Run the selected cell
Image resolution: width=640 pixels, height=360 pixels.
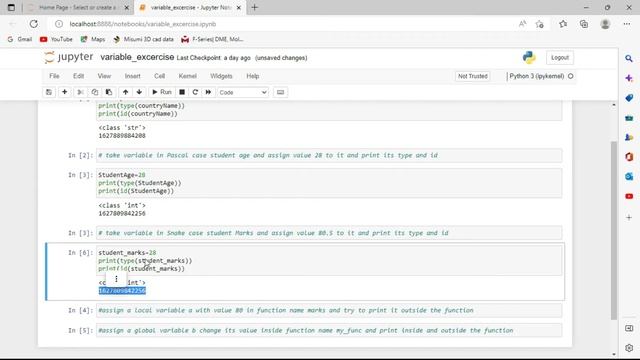(x=162, y=92)
